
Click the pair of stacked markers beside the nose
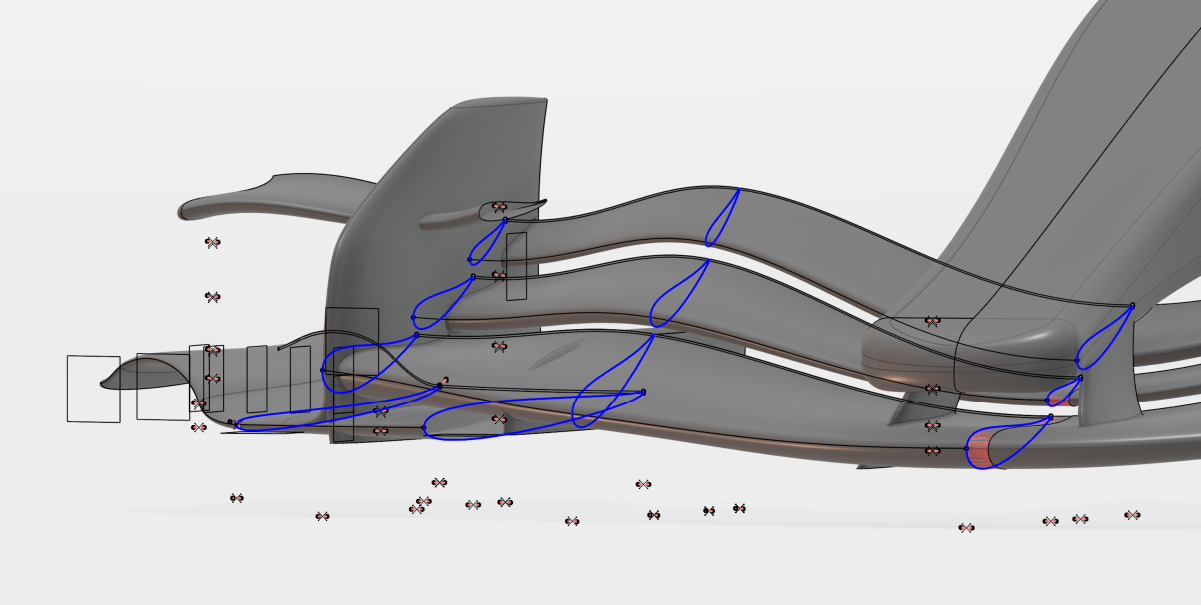(212, 363)
